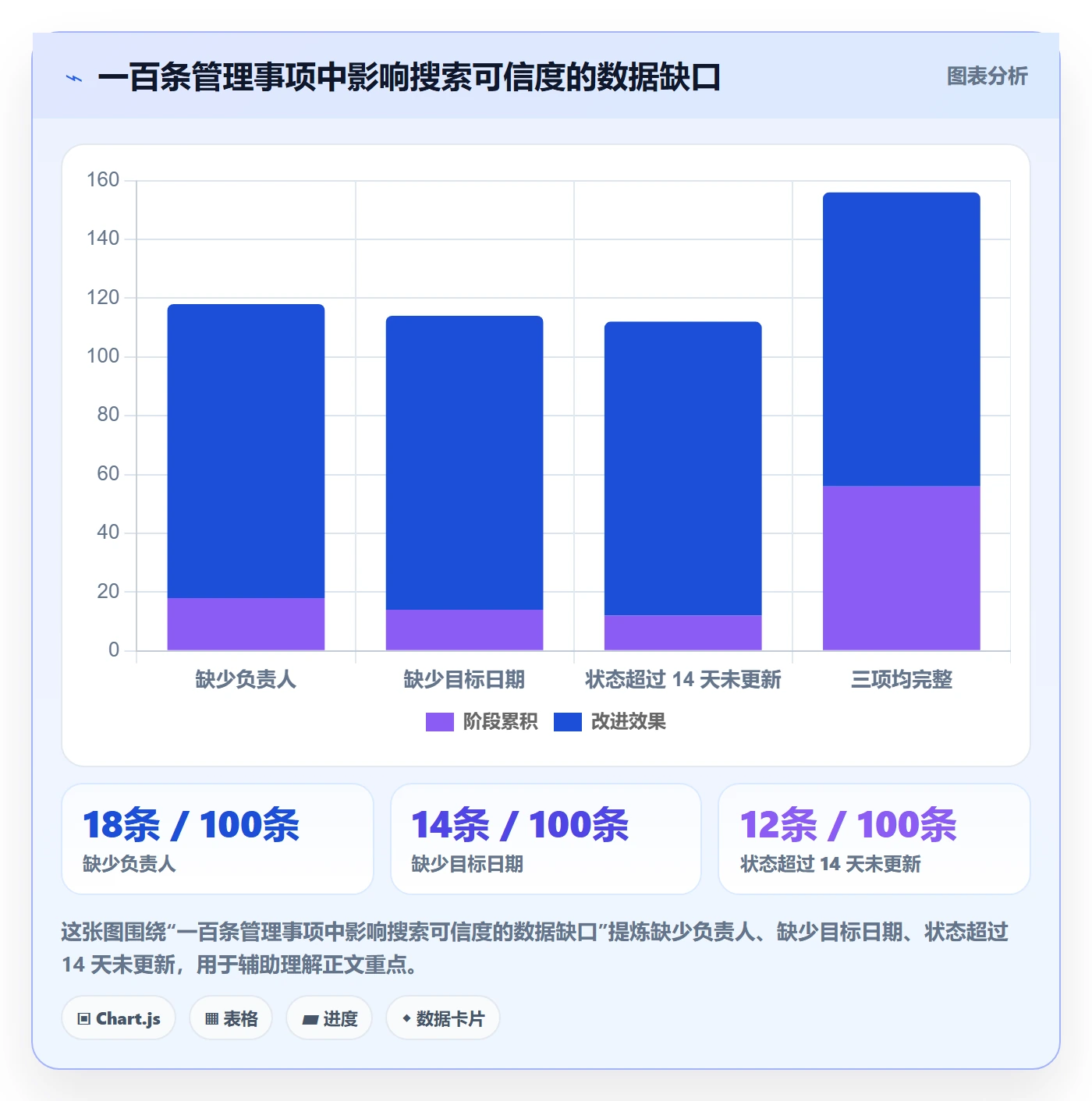
Task: Select the 数据卡片 tag chip
Action: (443, 1018)
